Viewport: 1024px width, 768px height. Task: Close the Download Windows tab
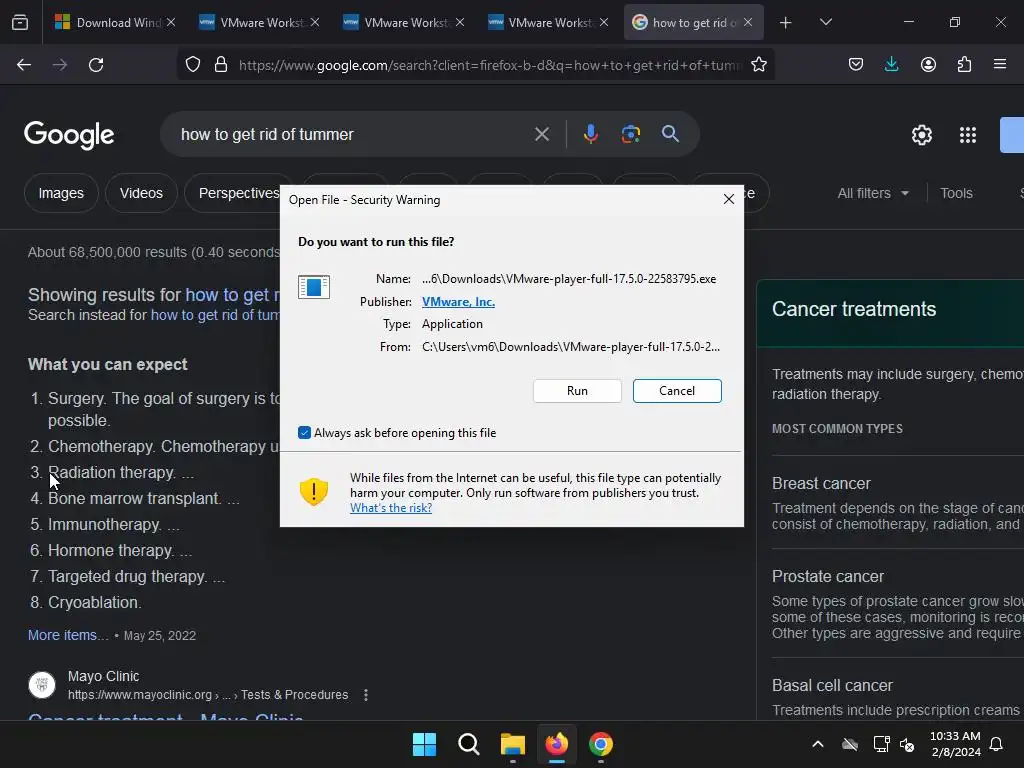[x=171, y=23]
